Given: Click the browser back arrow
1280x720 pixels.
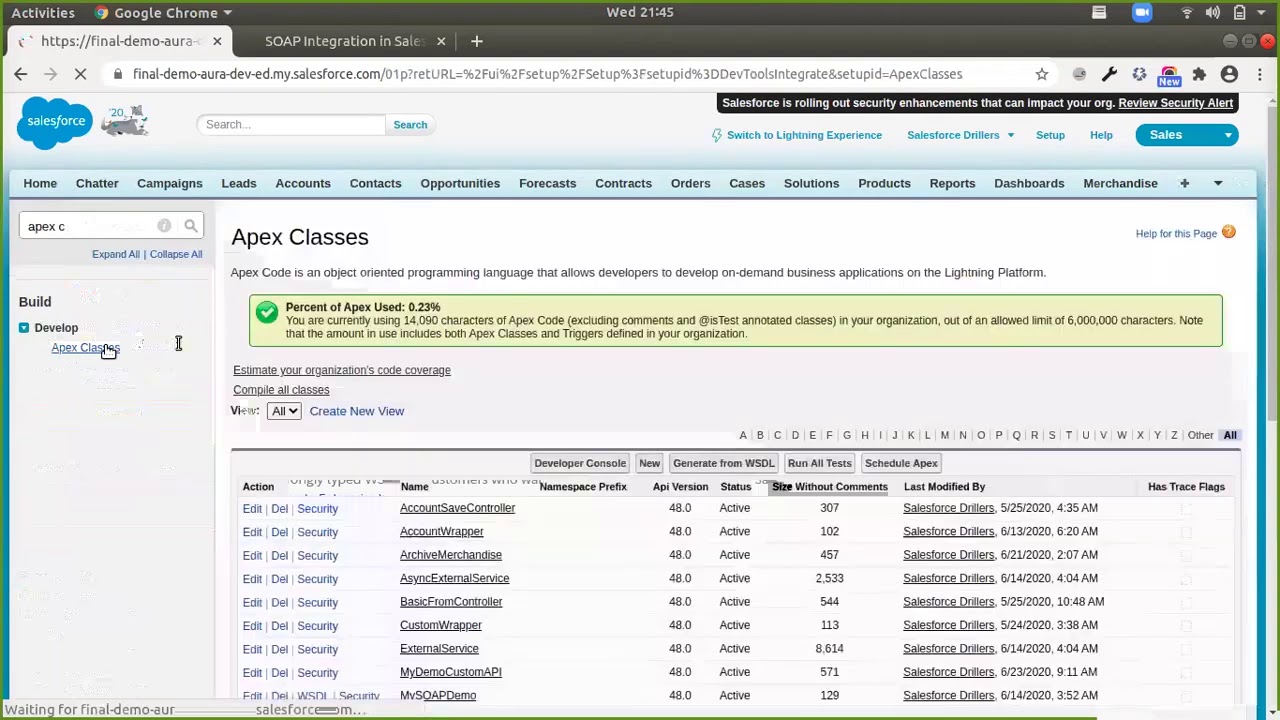Looking at the screenshot, I should (21, 74).
